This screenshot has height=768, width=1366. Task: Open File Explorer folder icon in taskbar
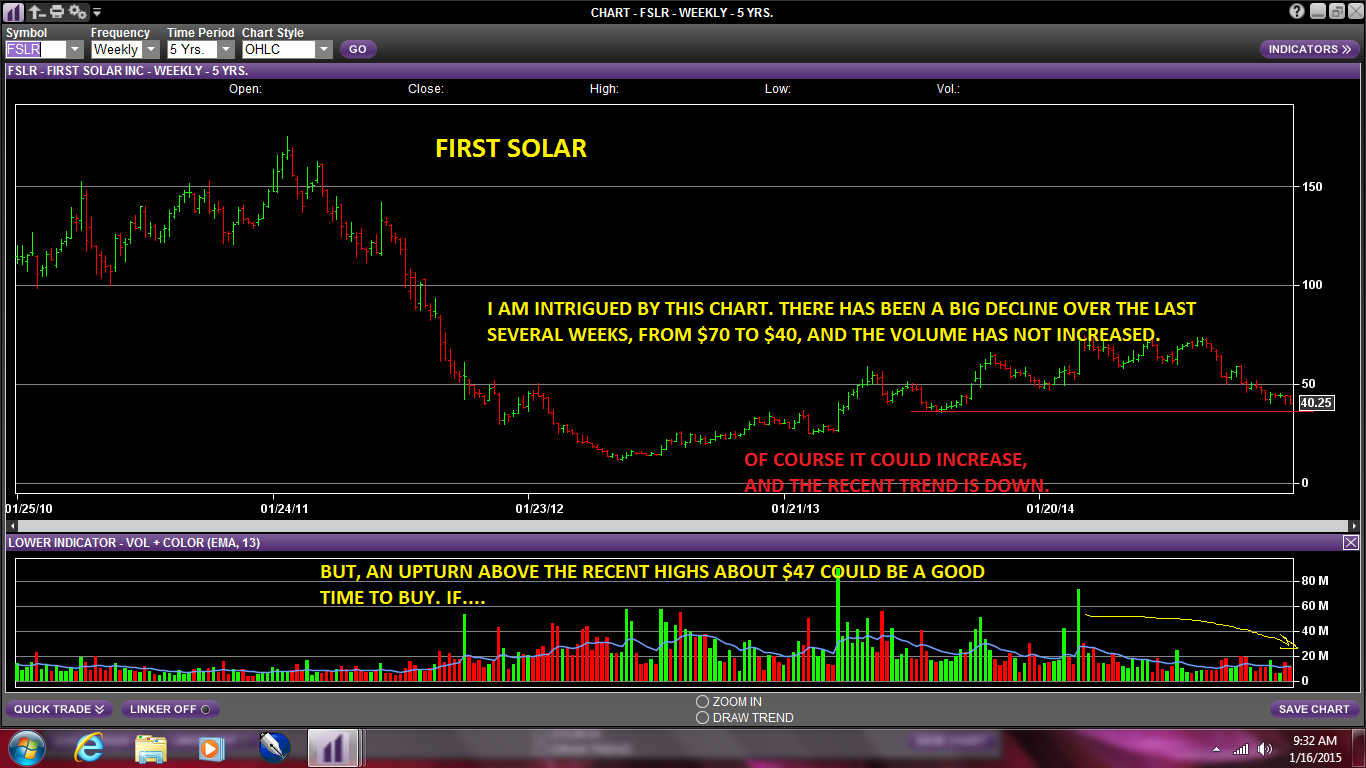pos(151,747)
